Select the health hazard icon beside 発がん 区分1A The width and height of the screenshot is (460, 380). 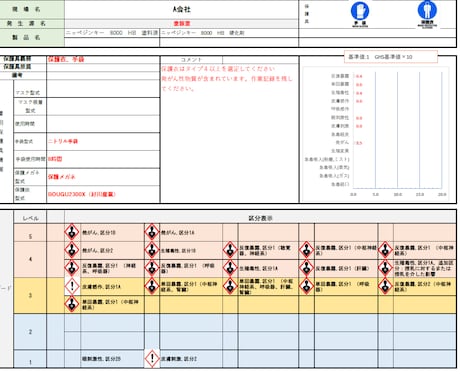point(152,232)
